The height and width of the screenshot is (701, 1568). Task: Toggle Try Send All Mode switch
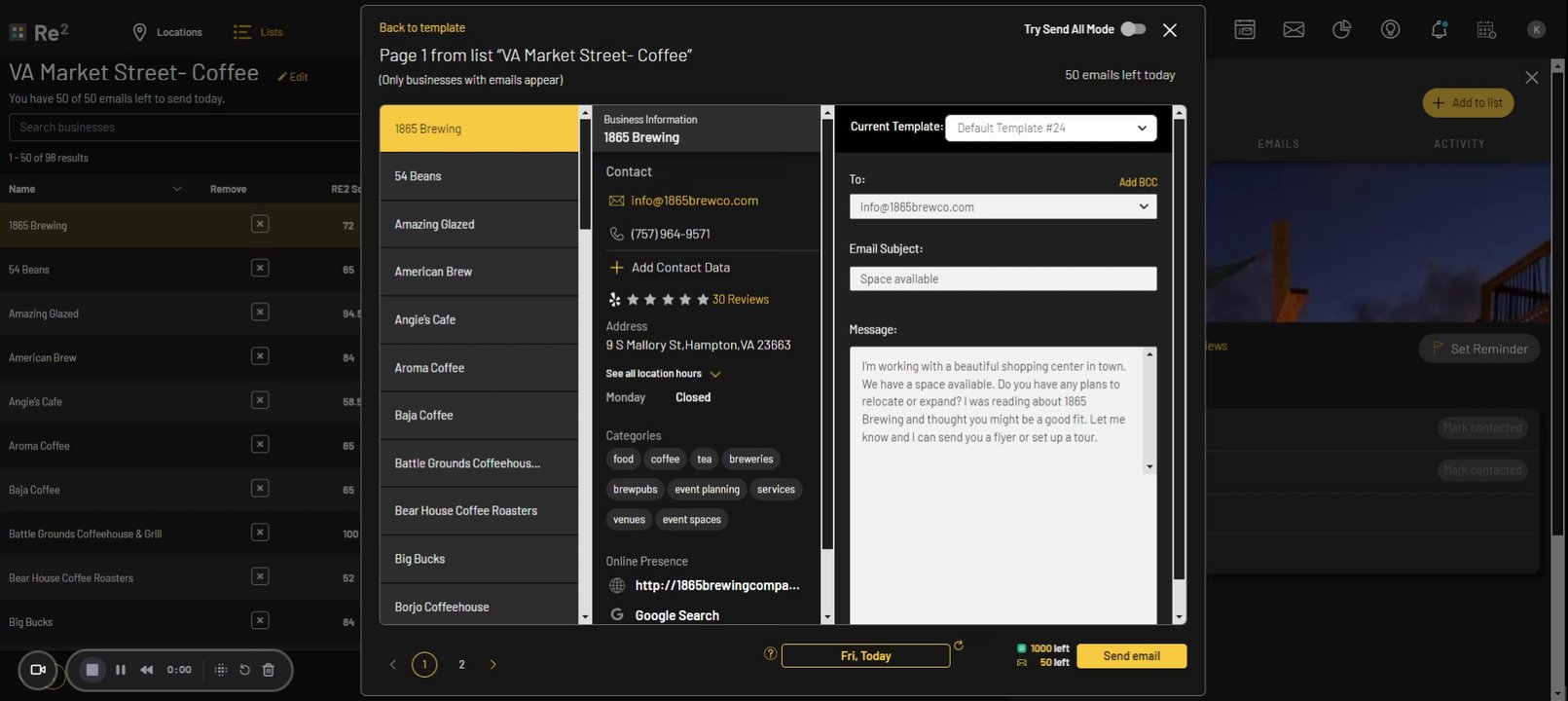1133,29
